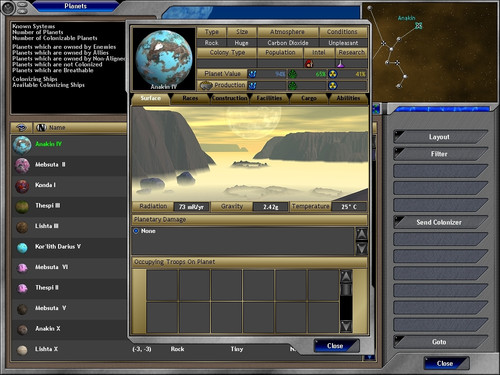
Task: Click the Mebsuta II planet icon
Action: 22,166
